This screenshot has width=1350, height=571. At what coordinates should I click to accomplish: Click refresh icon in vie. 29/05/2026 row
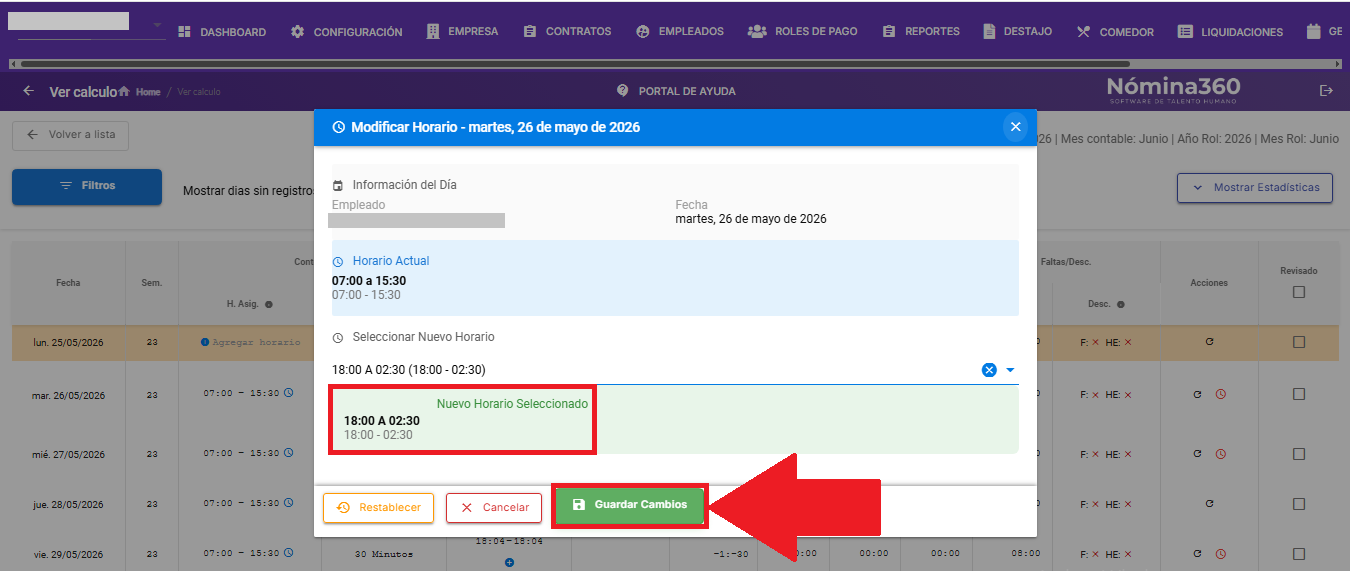coord(1198,553)
